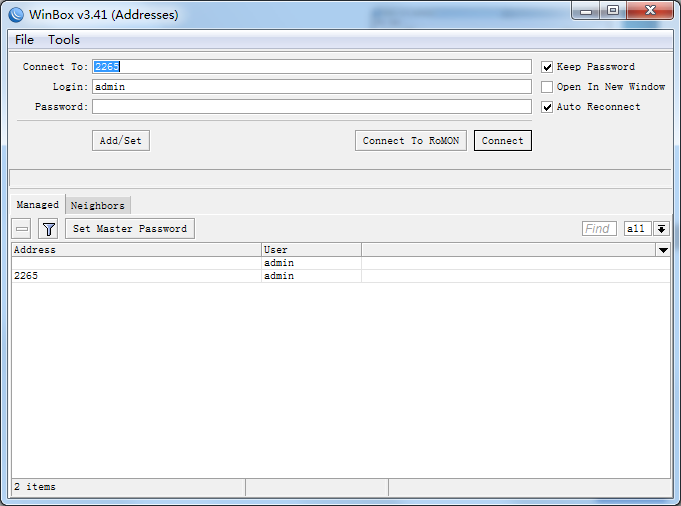The width and height of the screenshot is (681, 506).
Task: Select the 2265 address row
Action: click(135, 276)
